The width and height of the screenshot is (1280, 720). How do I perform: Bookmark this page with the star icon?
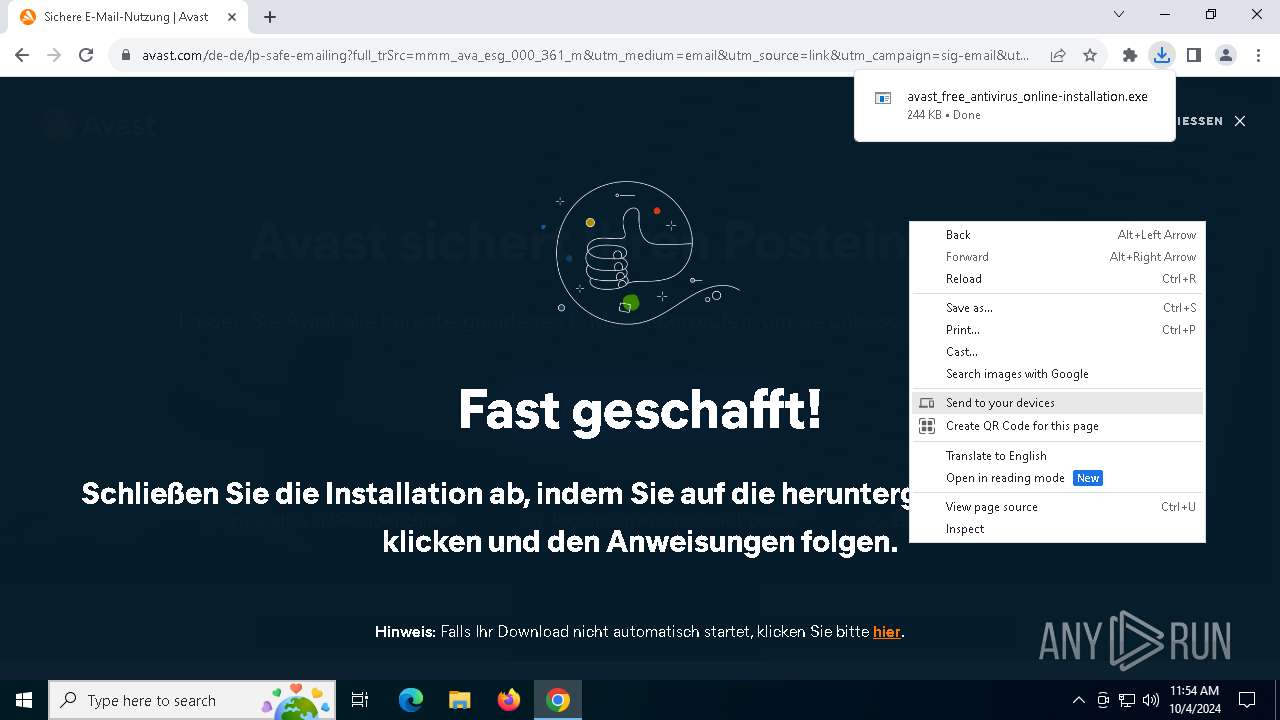point(1090,56)
